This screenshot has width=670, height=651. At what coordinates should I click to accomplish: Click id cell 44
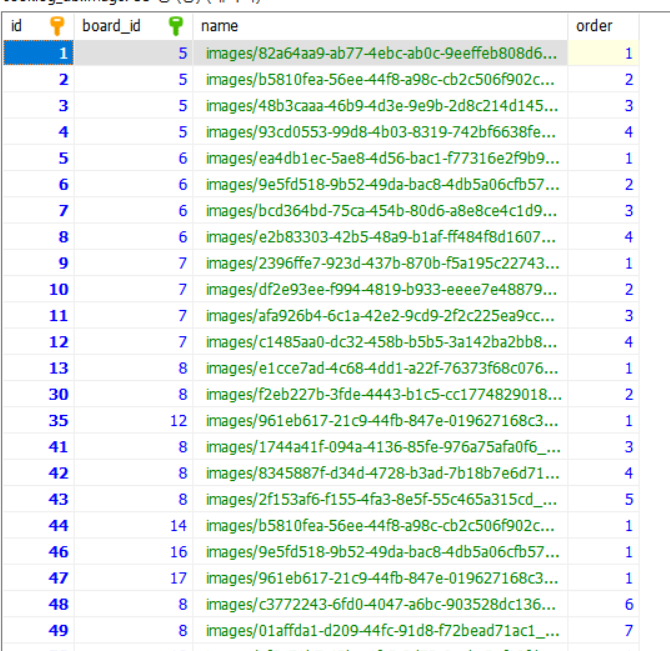pos(38,525)
